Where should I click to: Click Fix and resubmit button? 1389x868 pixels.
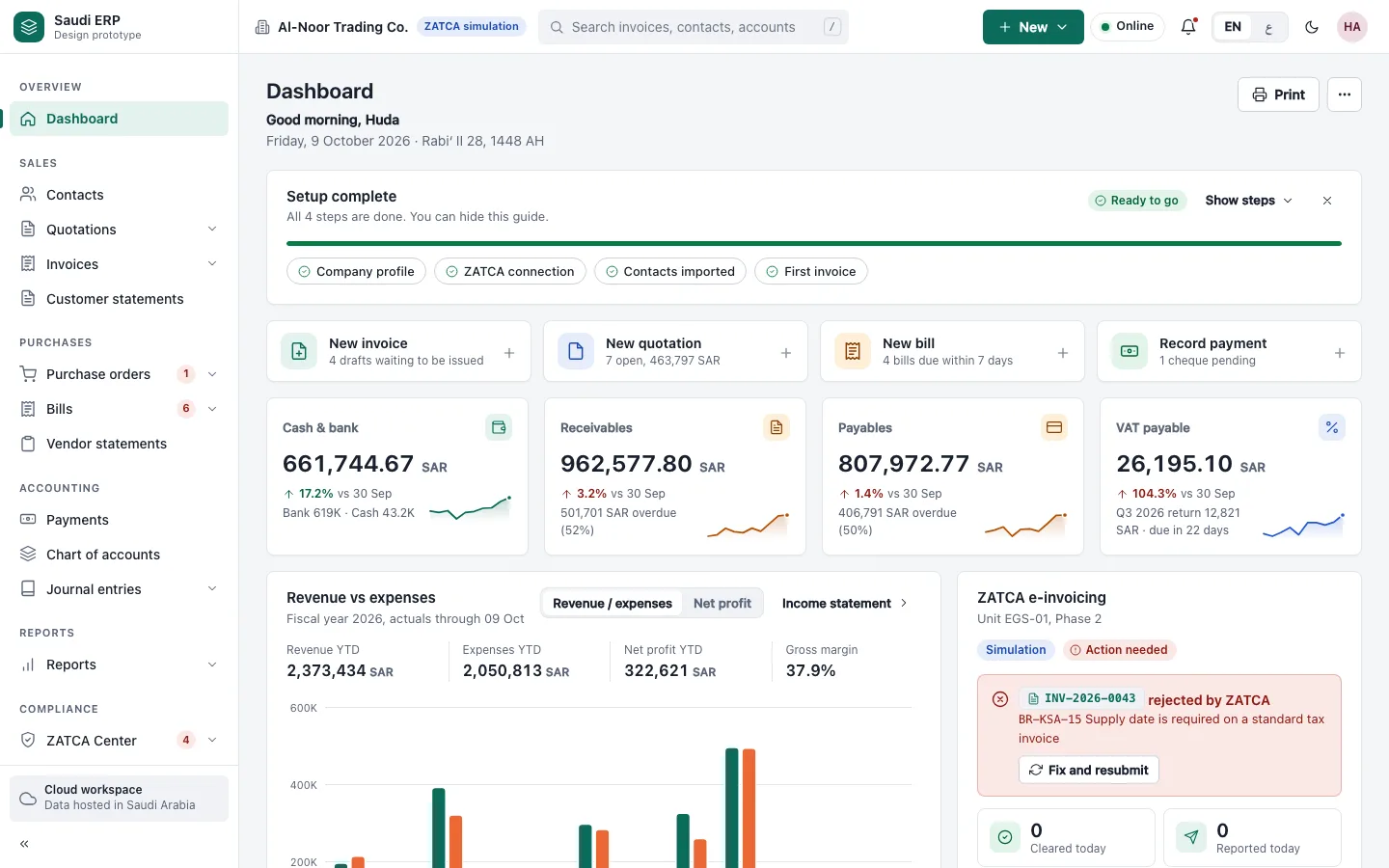coord(1089,770)
